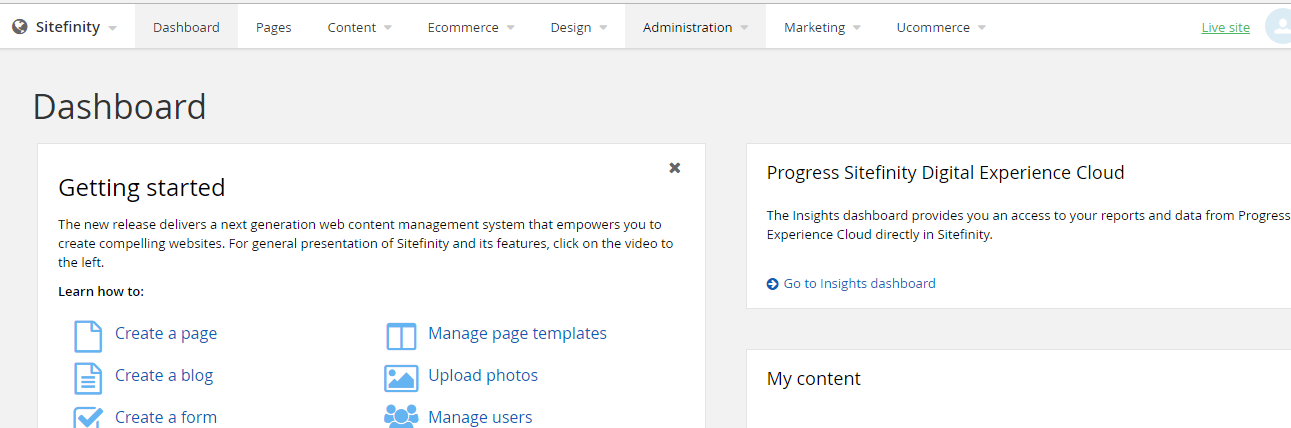
Task: Open the Ucommerce dropdown menu
Action: pyautogui.click(x=941, y=27)
